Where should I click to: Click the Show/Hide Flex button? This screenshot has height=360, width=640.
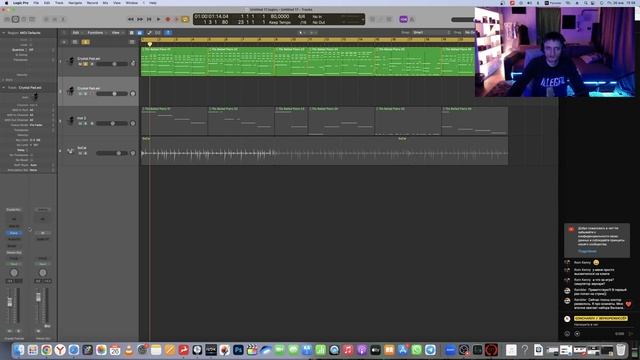tap(158, 33)
